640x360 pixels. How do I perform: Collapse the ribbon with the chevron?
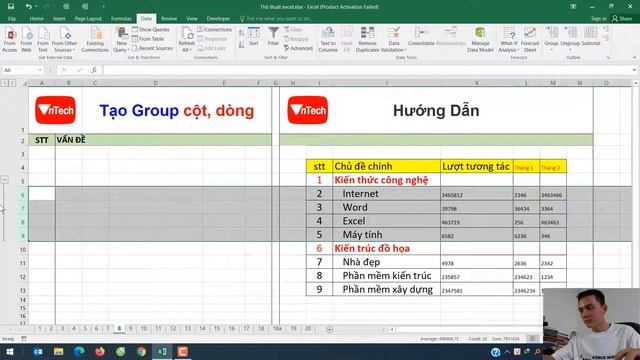tap(634, 58)
